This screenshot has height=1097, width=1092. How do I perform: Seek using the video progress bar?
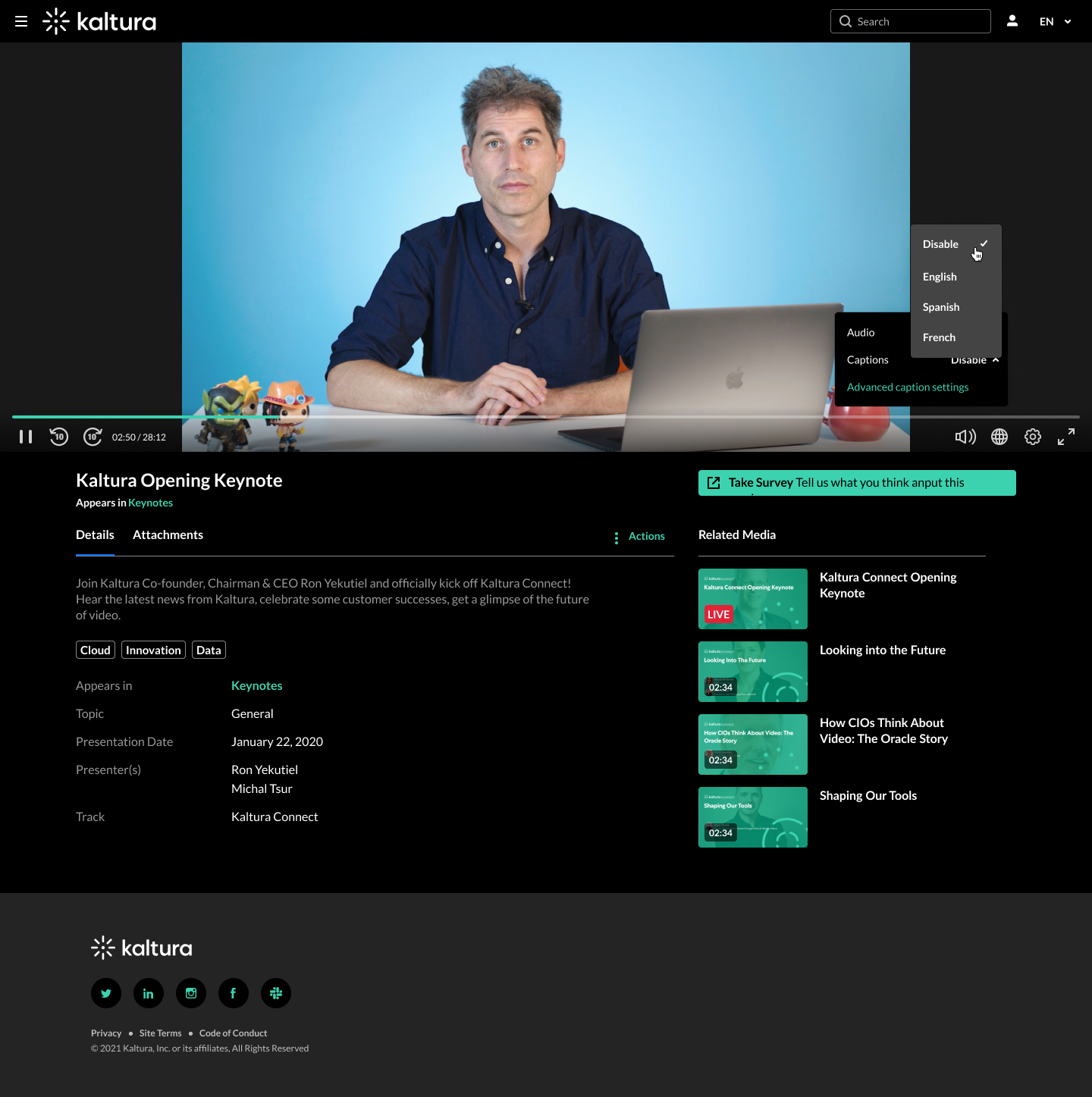546,417
